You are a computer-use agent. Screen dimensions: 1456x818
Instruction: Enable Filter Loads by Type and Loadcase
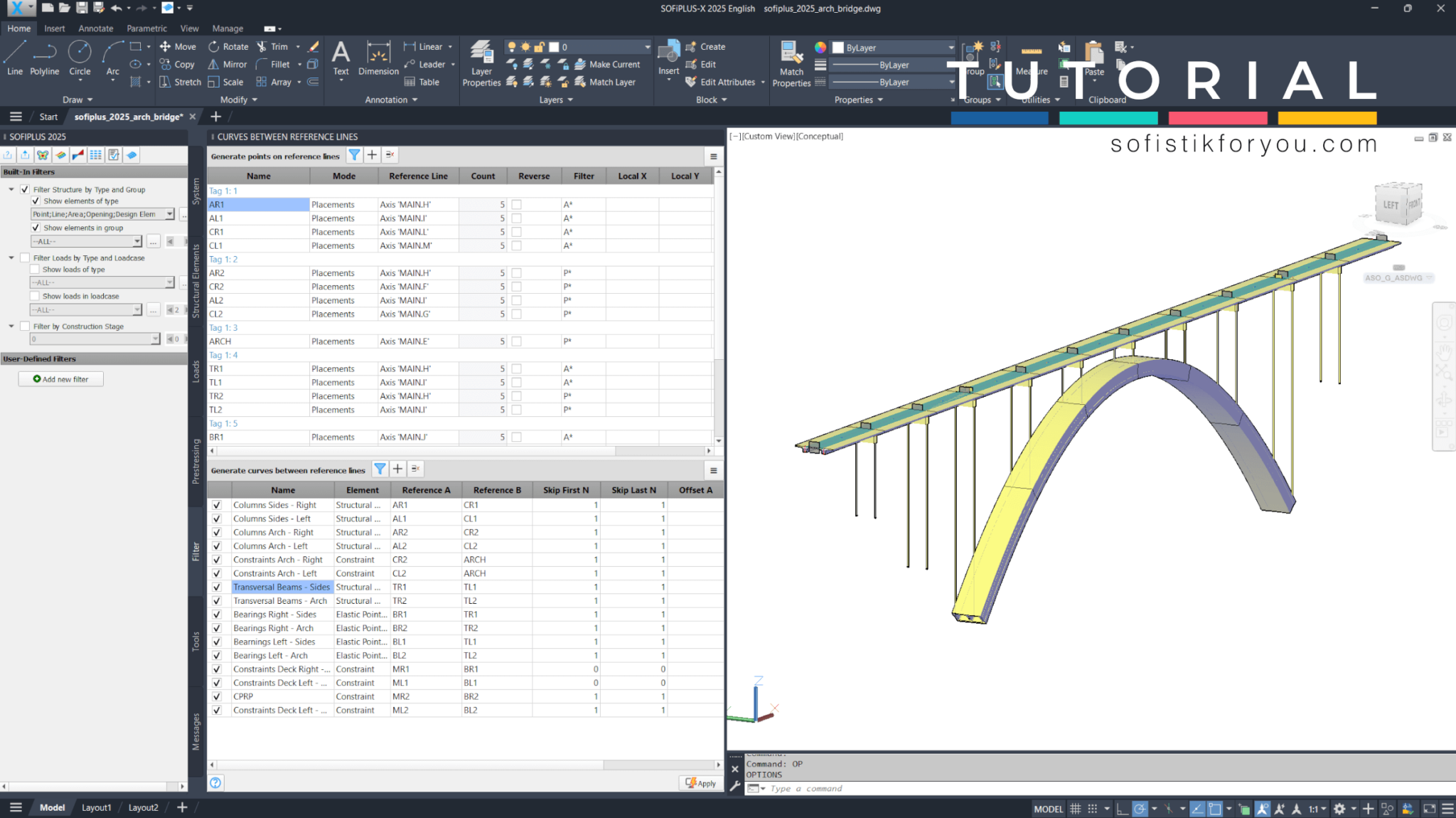26,258
